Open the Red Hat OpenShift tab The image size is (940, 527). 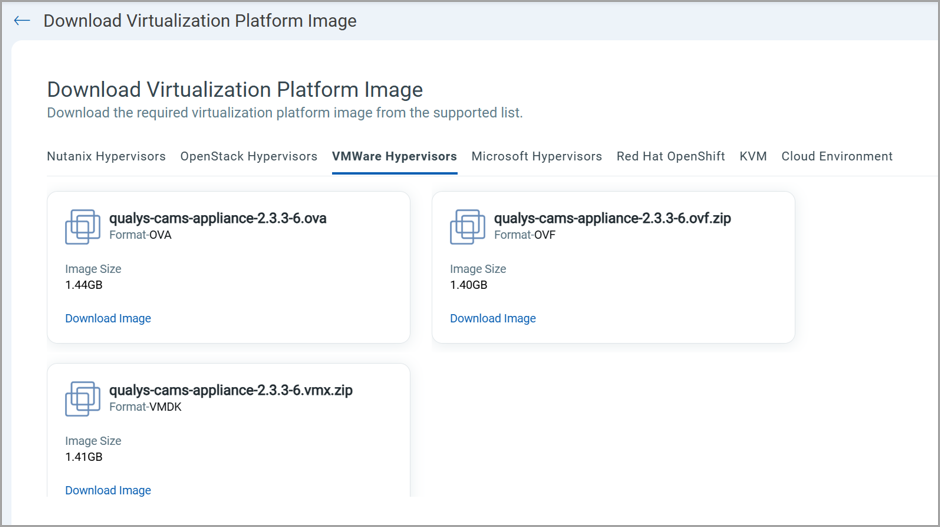tap(671, 156)
